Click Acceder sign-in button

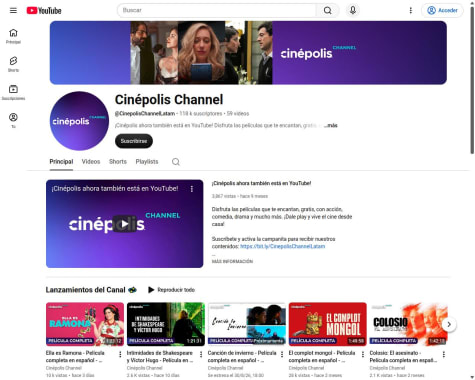[x=442, y=10]
